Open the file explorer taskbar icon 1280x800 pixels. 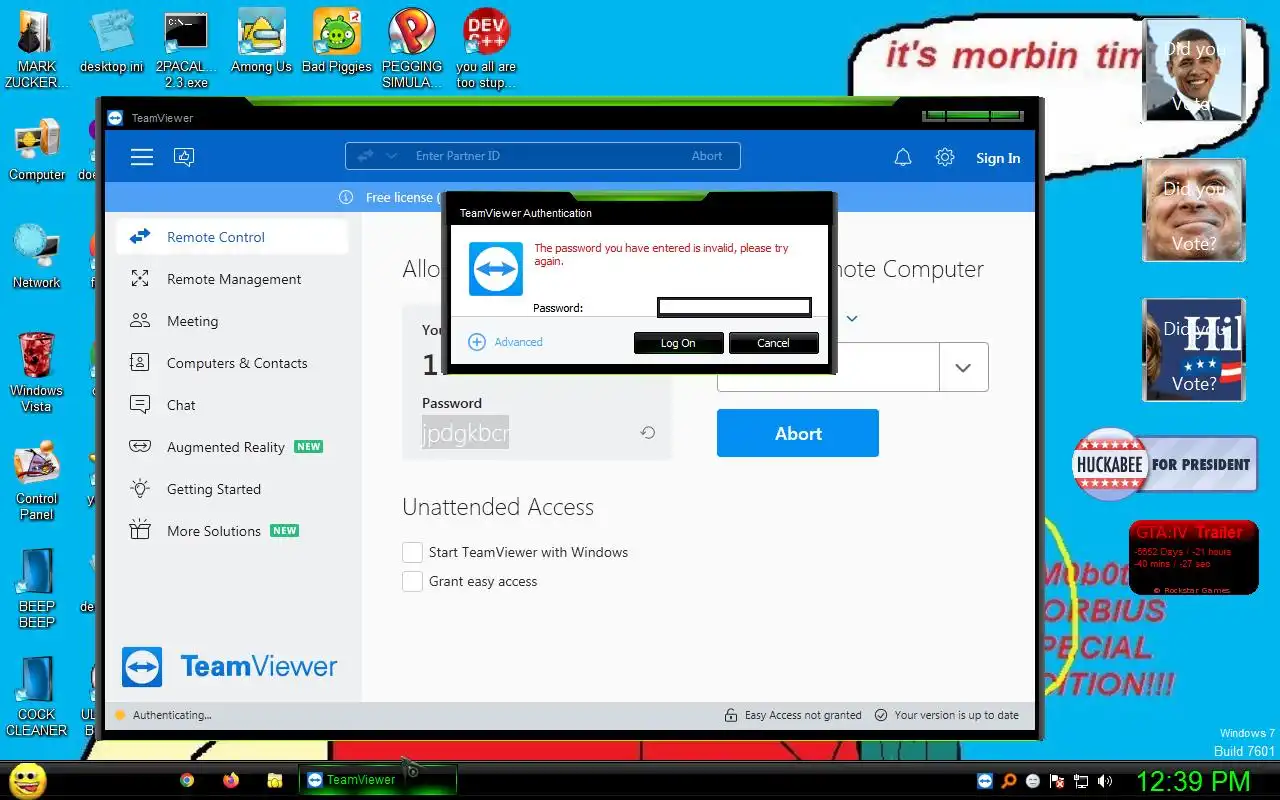click(275, 780)
